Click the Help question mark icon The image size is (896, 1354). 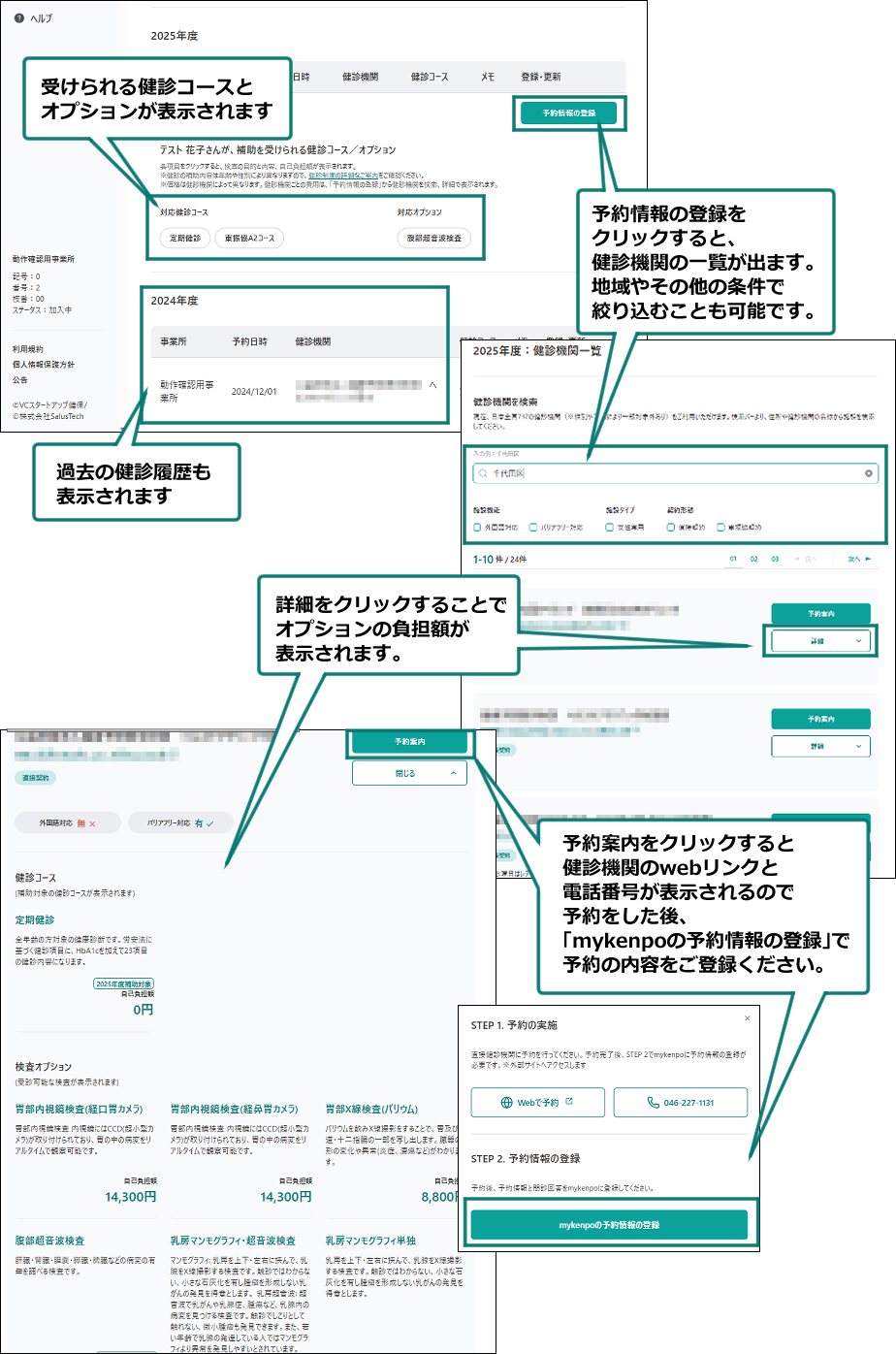click(19, 18)
